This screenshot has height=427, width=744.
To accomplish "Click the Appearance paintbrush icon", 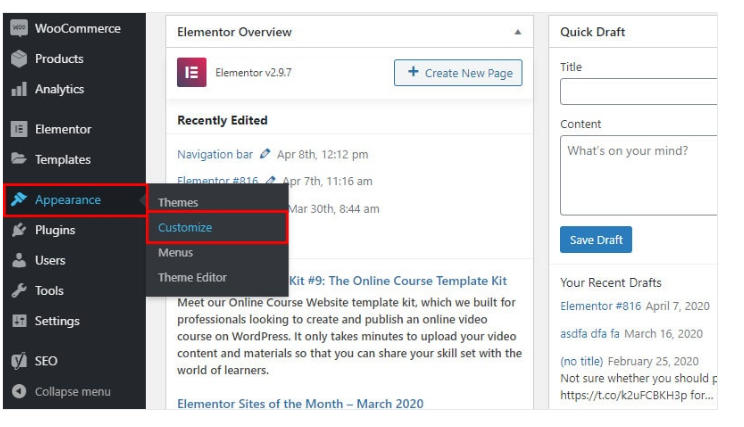I will pyautogui.click(x=19, y=199).
